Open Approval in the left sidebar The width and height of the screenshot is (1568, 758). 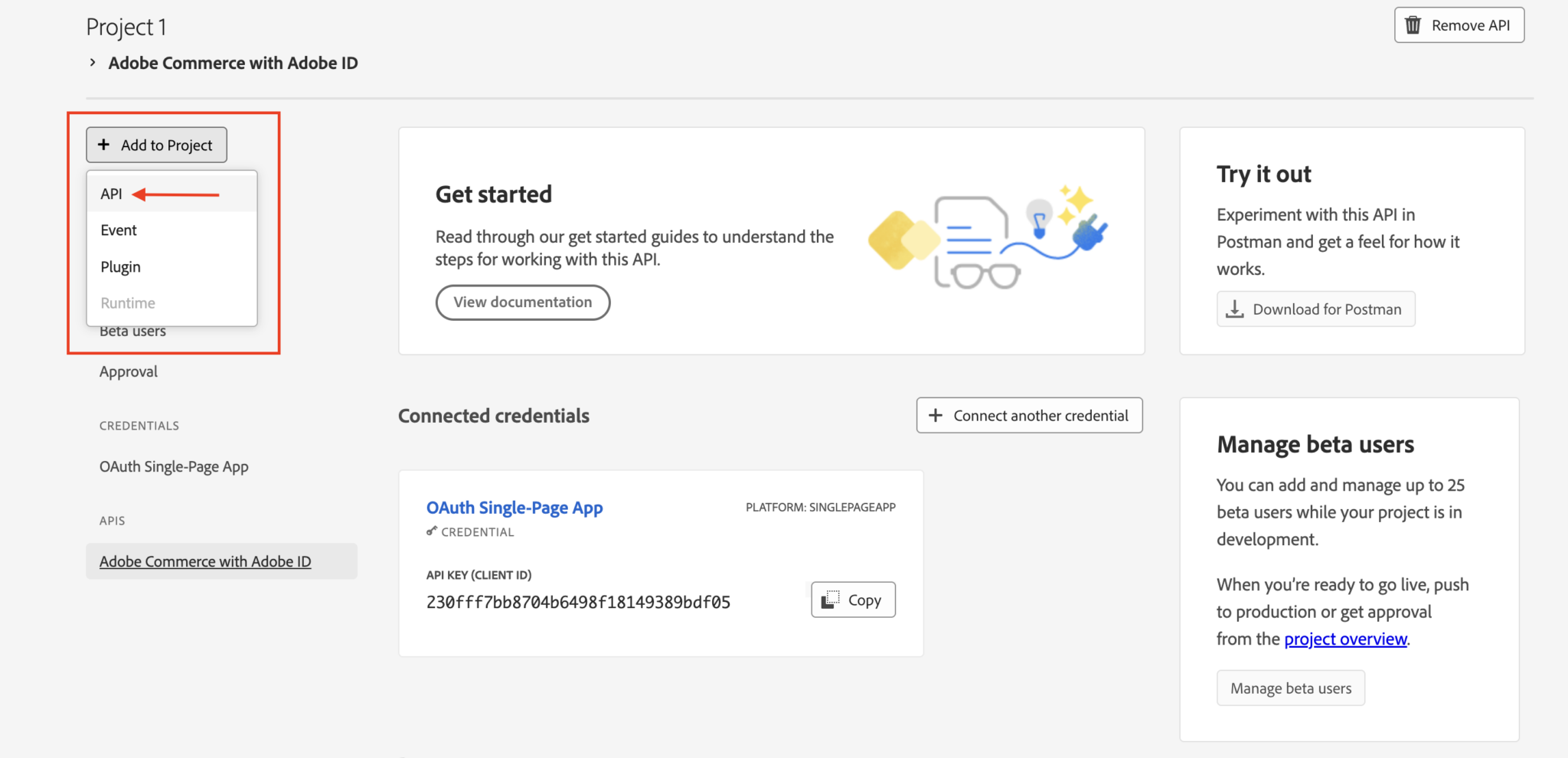[x=129, y=371]
